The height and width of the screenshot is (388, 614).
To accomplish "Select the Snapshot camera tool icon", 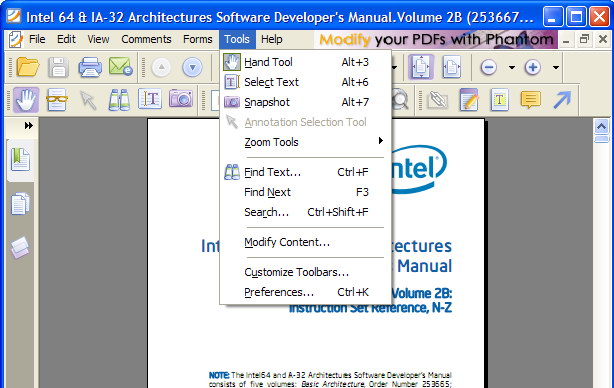I will coord(181,99).
